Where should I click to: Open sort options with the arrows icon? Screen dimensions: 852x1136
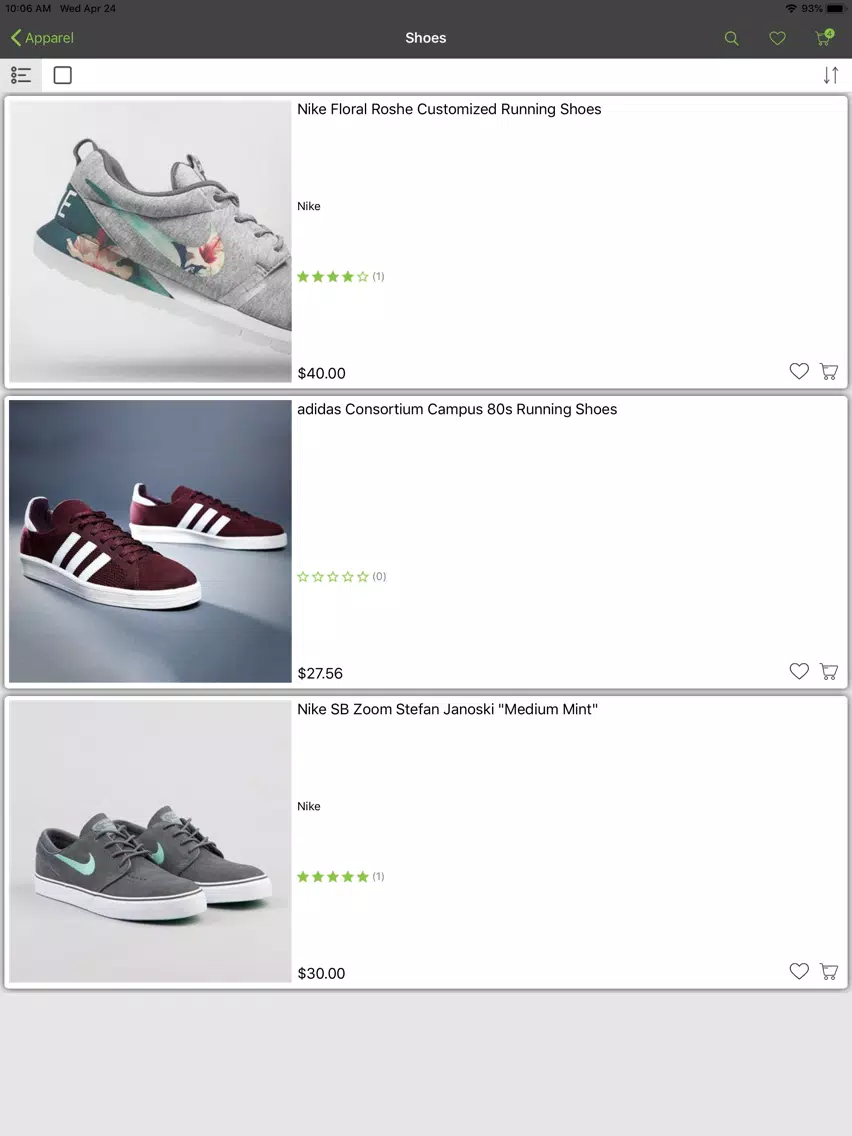831,75
